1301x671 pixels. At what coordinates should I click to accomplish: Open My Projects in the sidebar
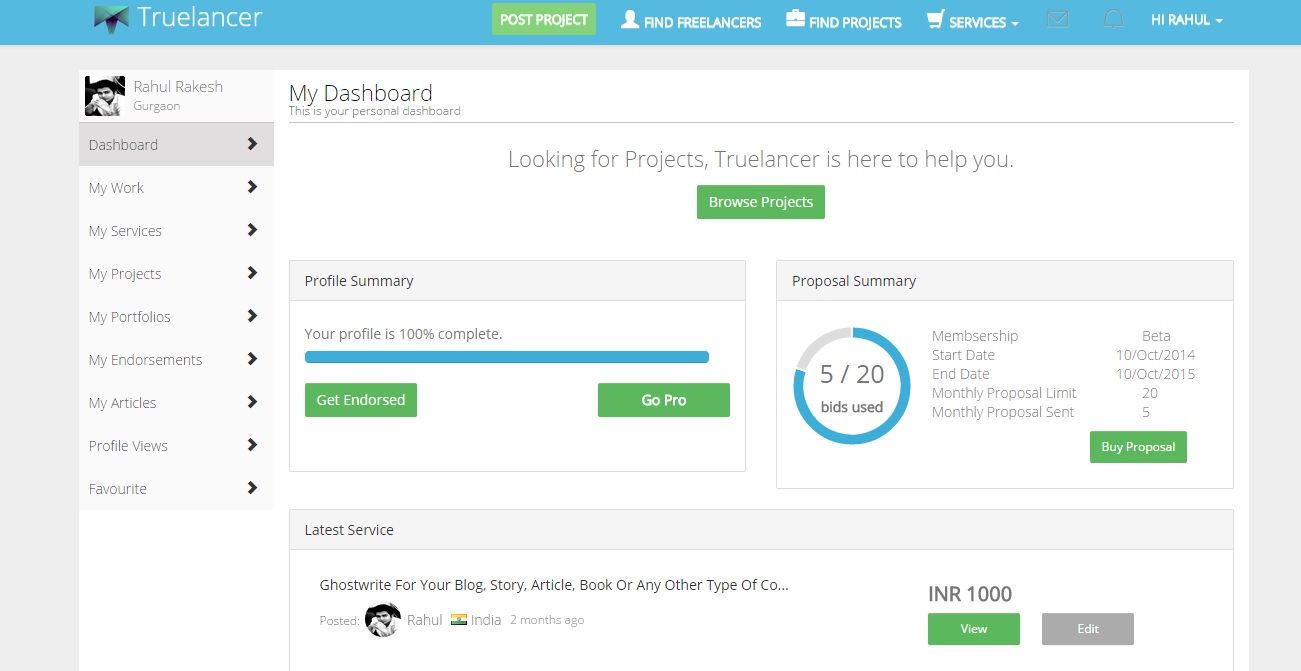pos(176,273)
